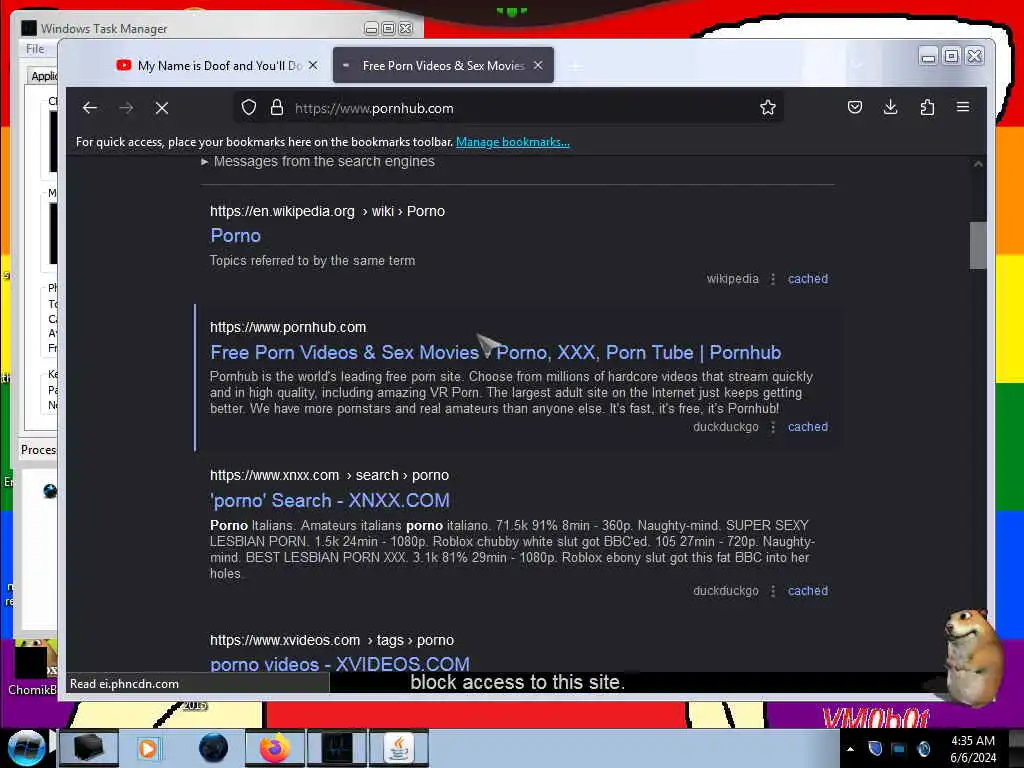Open the Extensions puzzle icon

927,107
